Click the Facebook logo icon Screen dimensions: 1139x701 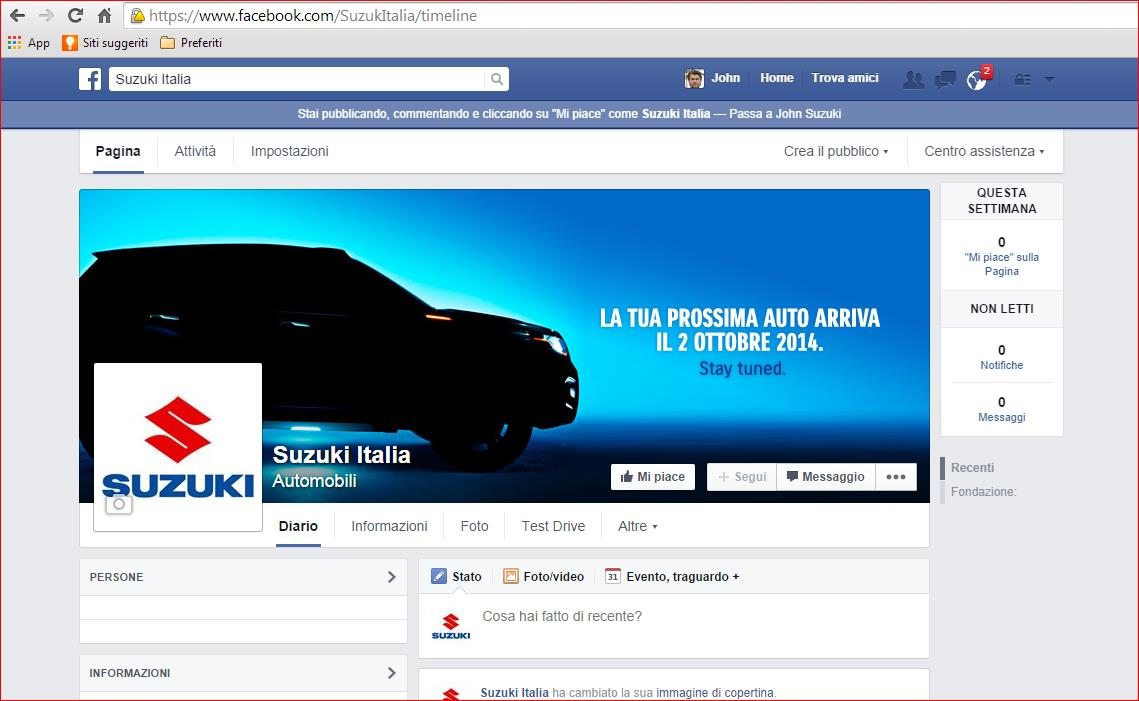[90, 78]
